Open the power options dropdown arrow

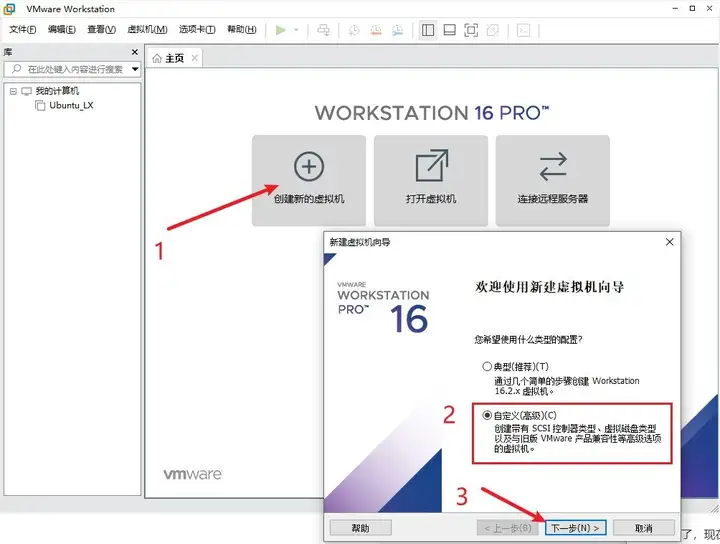(296, 30)
